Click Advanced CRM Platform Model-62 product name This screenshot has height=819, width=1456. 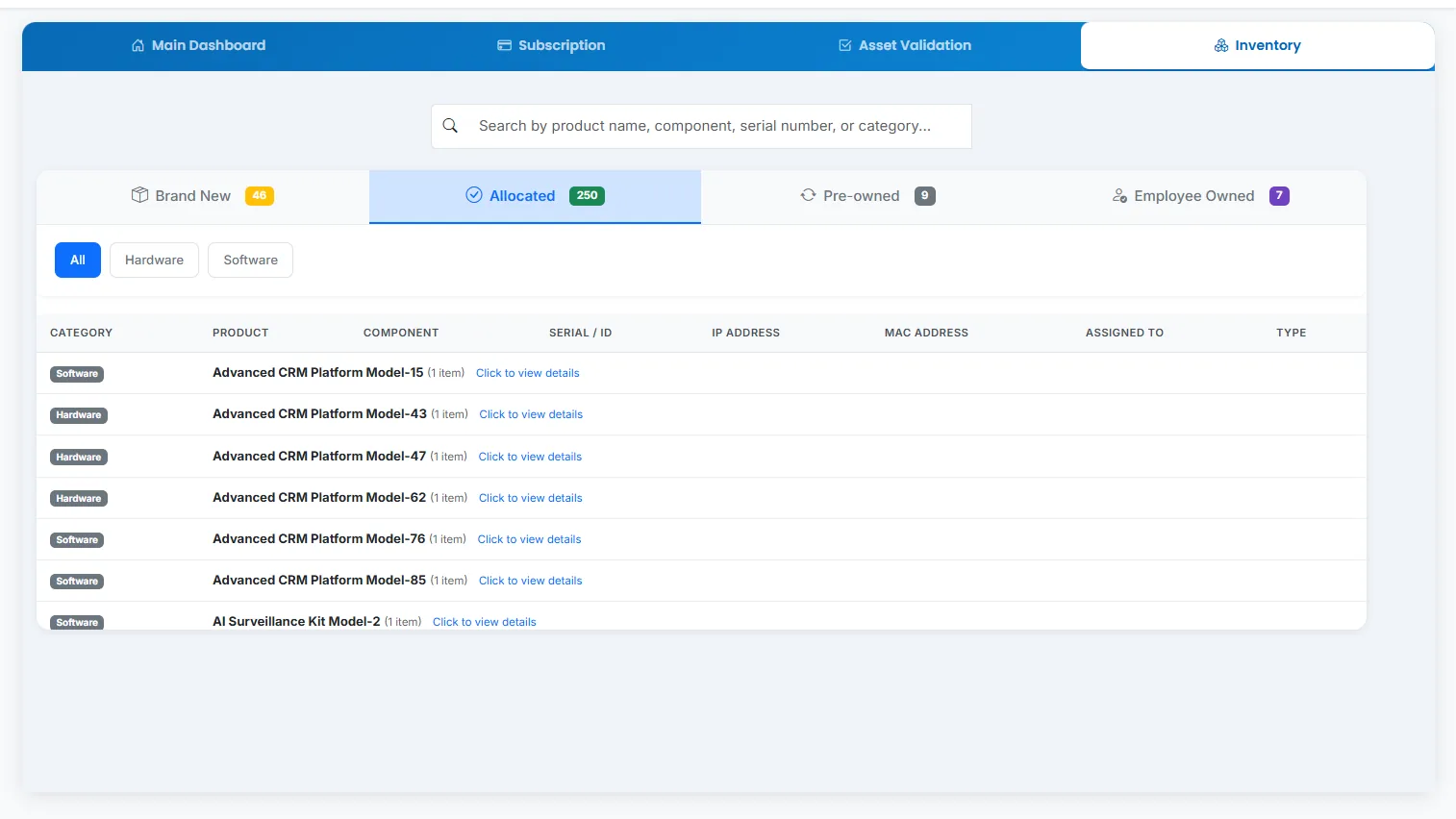(x=319, y=497)
